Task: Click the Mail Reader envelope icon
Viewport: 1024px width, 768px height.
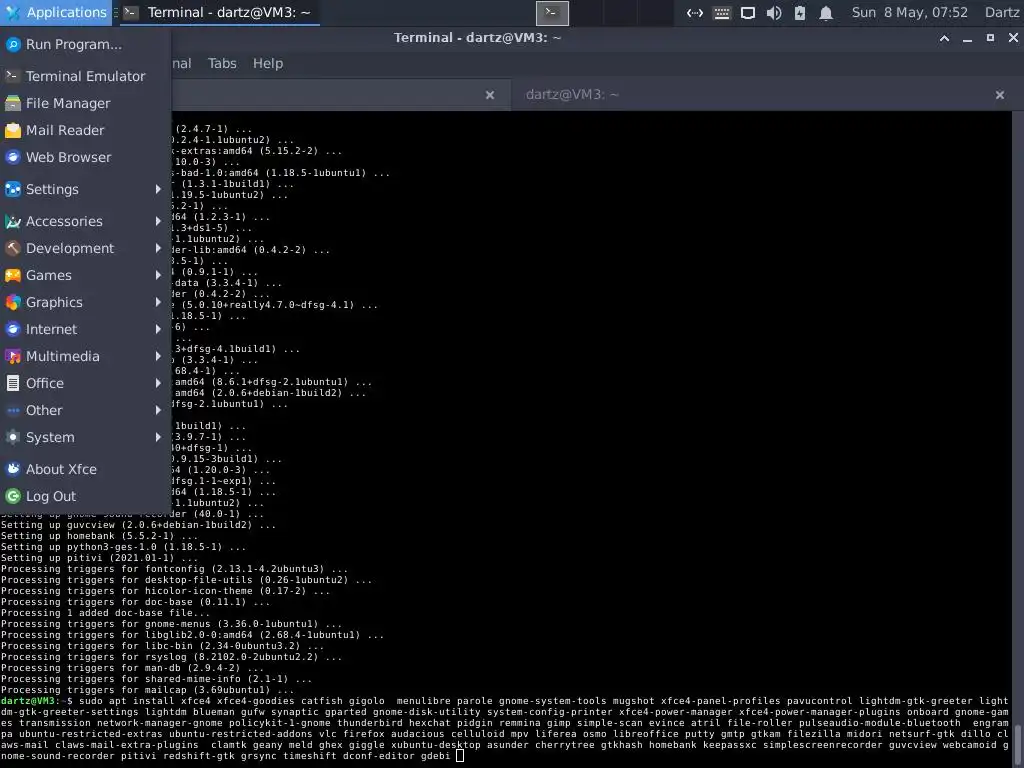Action: pos(12,130)
